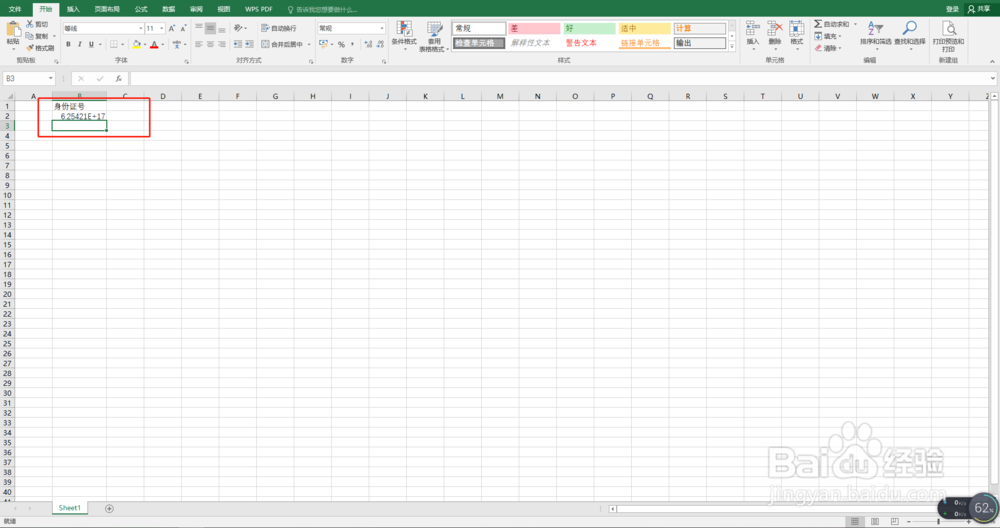
Task: Select the Format Painter (格式刷) brush
Action: click(29, 48)
